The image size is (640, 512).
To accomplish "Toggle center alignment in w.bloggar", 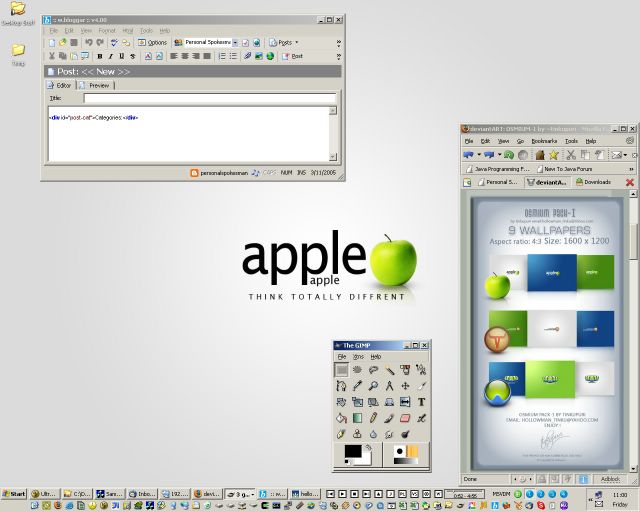I will pyautogui.click(x=185, y=56).
